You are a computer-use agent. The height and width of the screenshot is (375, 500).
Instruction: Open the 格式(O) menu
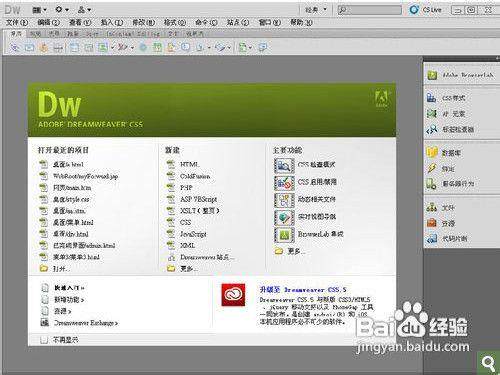[175, 22]
